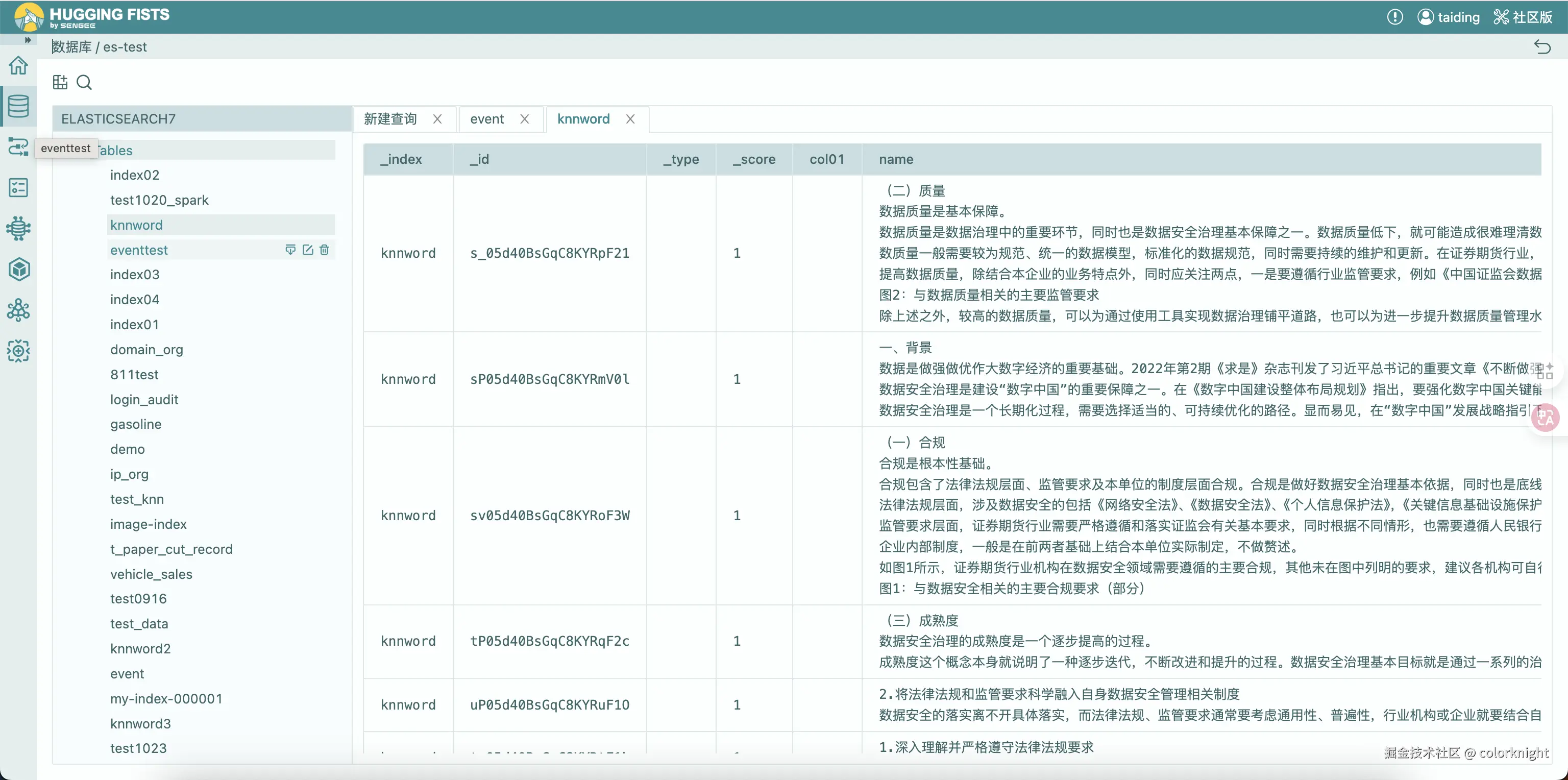This screenshot has height=780, width=1568.
Task: Select the test1020_spark table
Action: (159, 200)
